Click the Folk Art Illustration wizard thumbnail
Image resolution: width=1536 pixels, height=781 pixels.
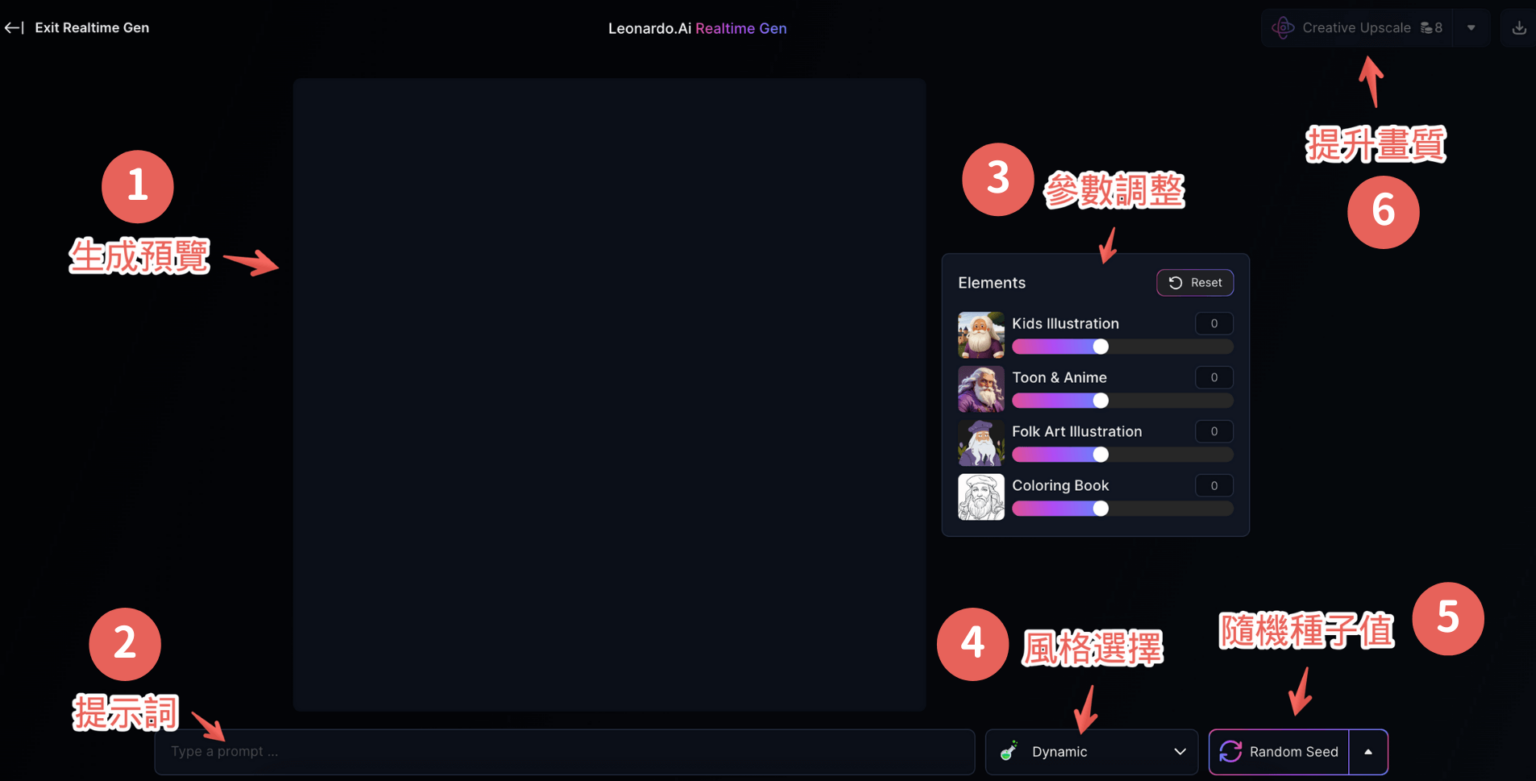981,443
